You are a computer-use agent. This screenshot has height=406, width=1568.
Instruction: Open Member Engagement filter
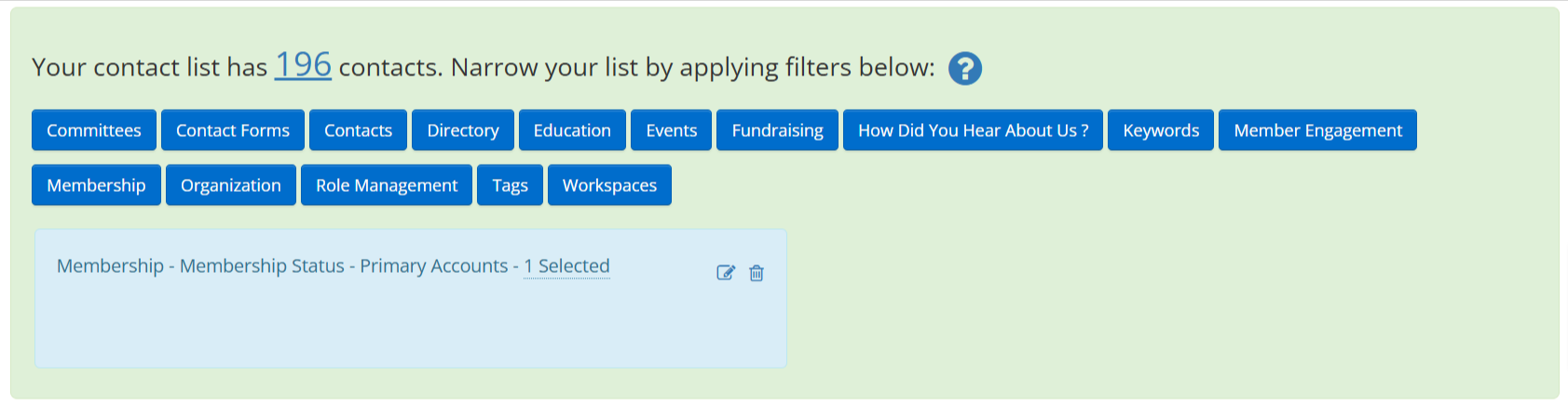click(1317, 130)
